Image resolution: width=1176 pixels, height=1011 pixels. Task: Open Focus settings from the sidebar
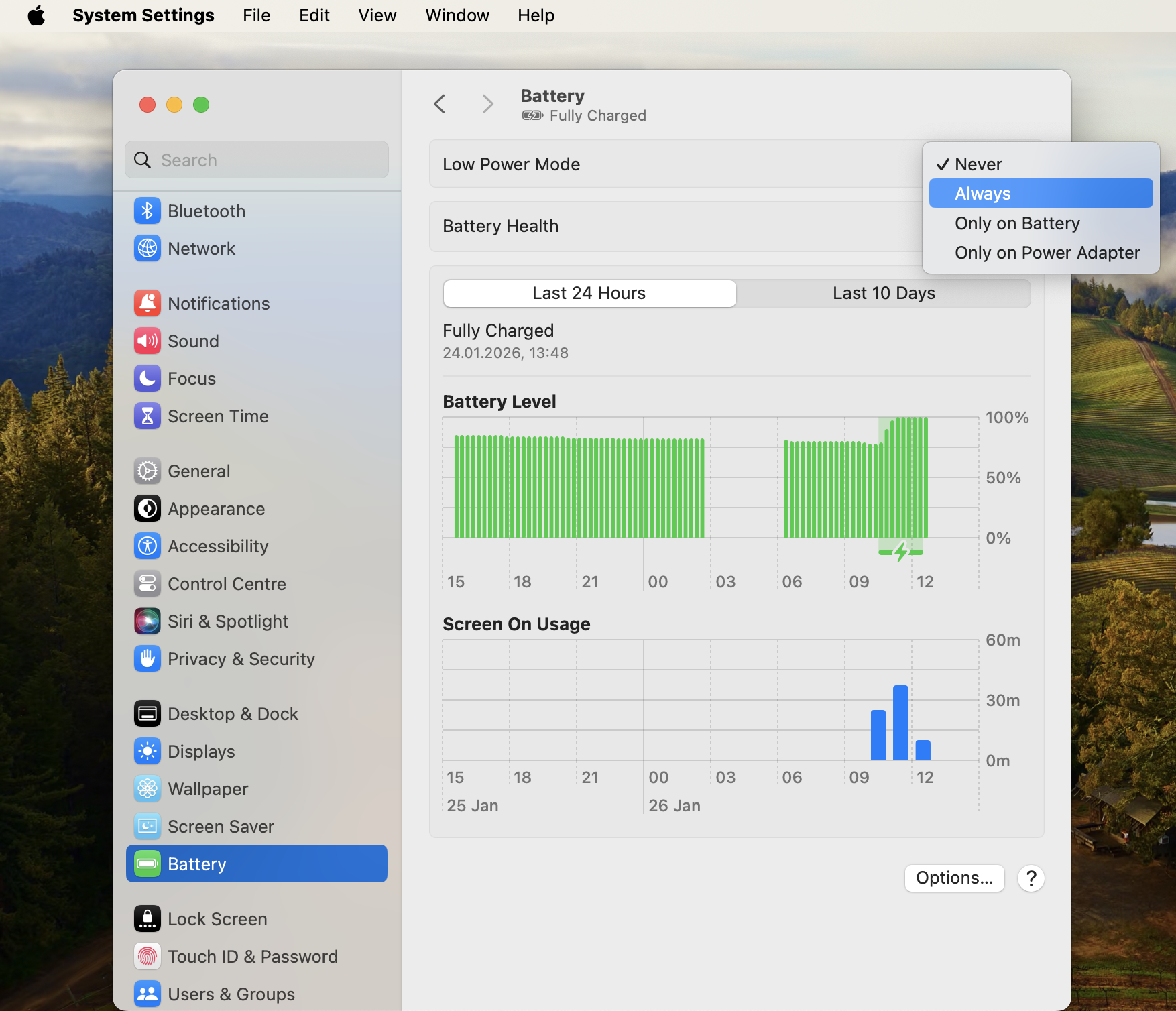click(x=191, y=378)
